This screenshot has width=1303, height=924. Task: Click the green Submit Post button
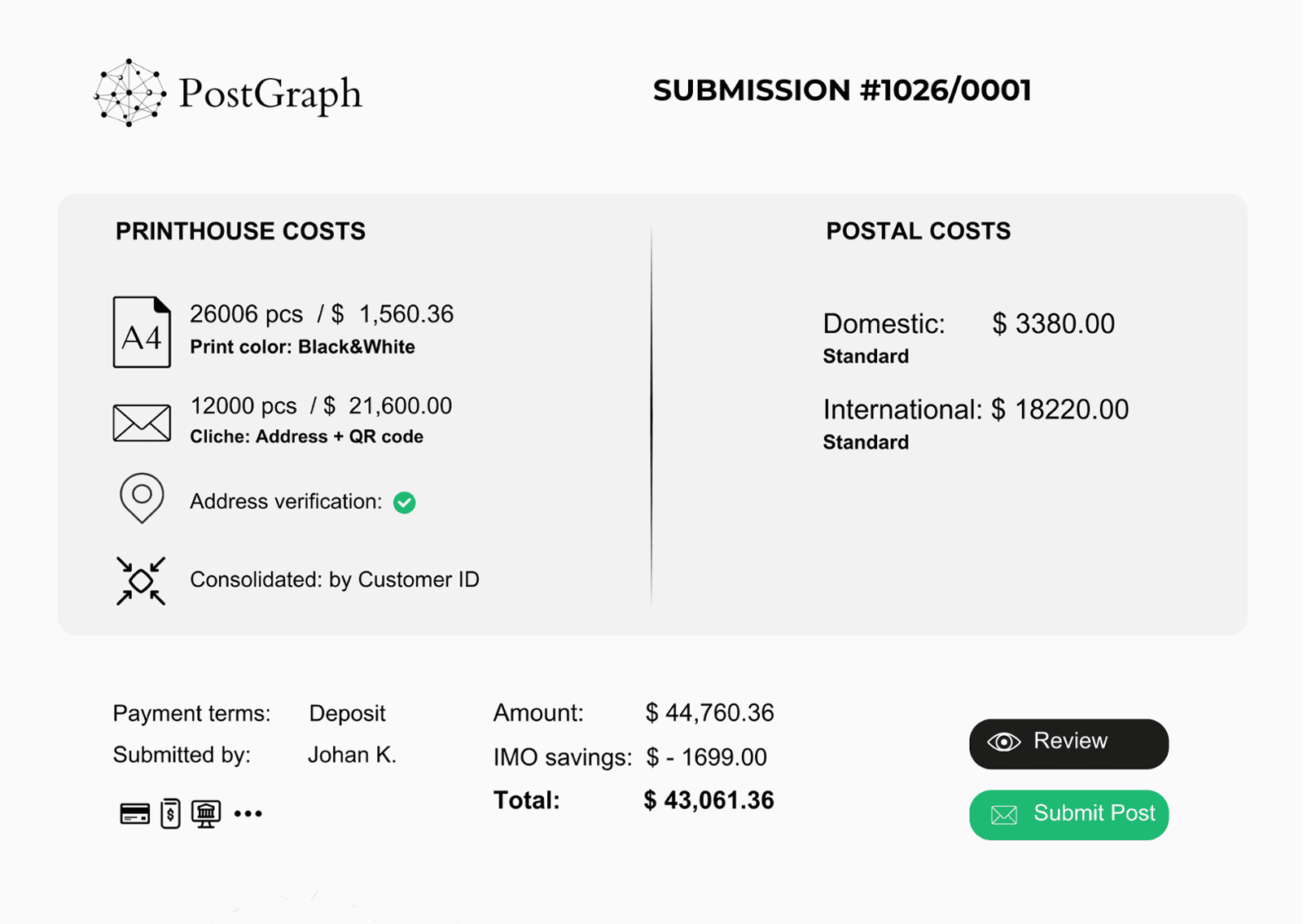pyautogui.click(x=1068, y=814)
